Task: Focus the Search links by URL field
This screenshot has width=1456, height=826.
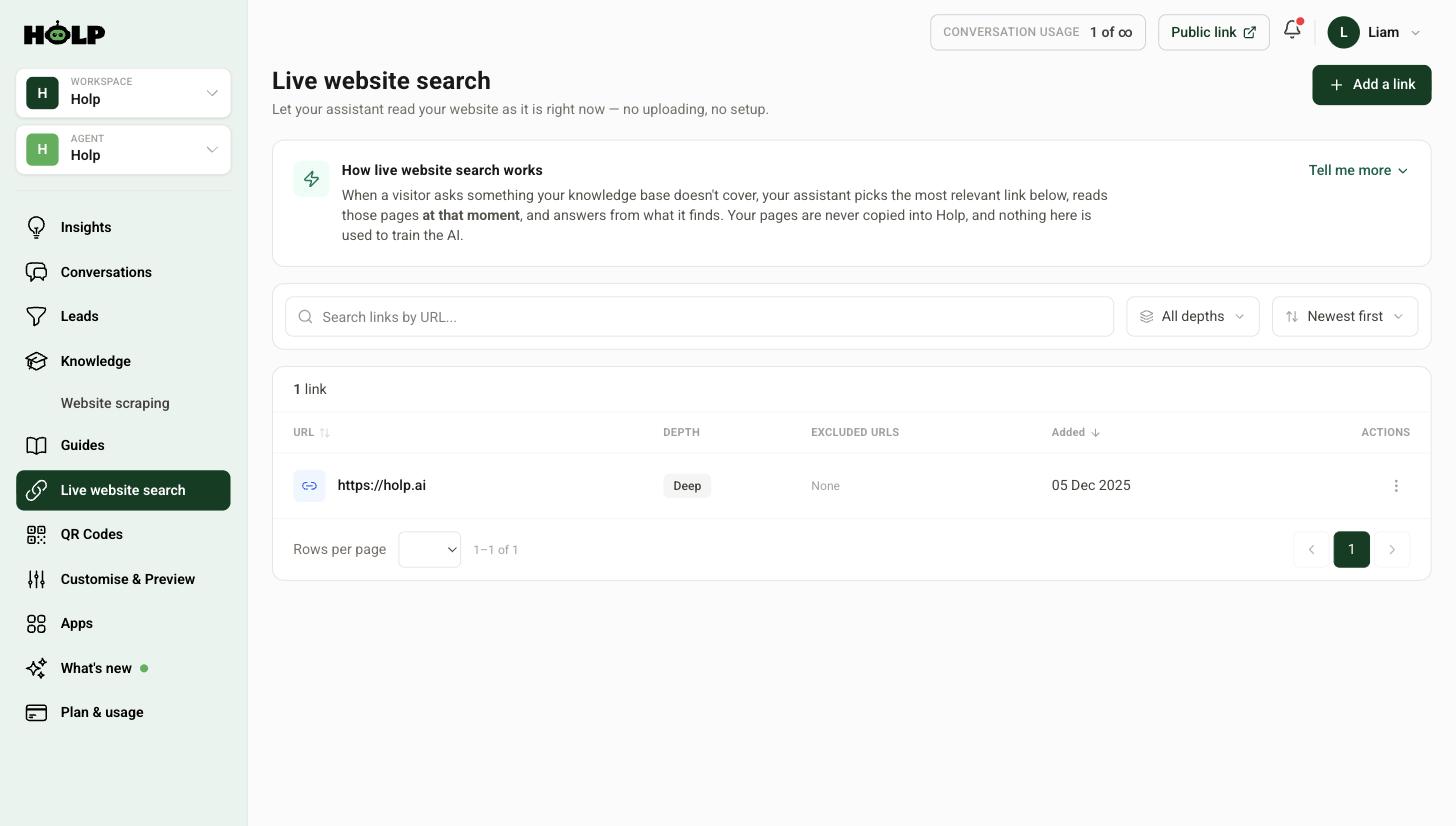Action: 699,317
